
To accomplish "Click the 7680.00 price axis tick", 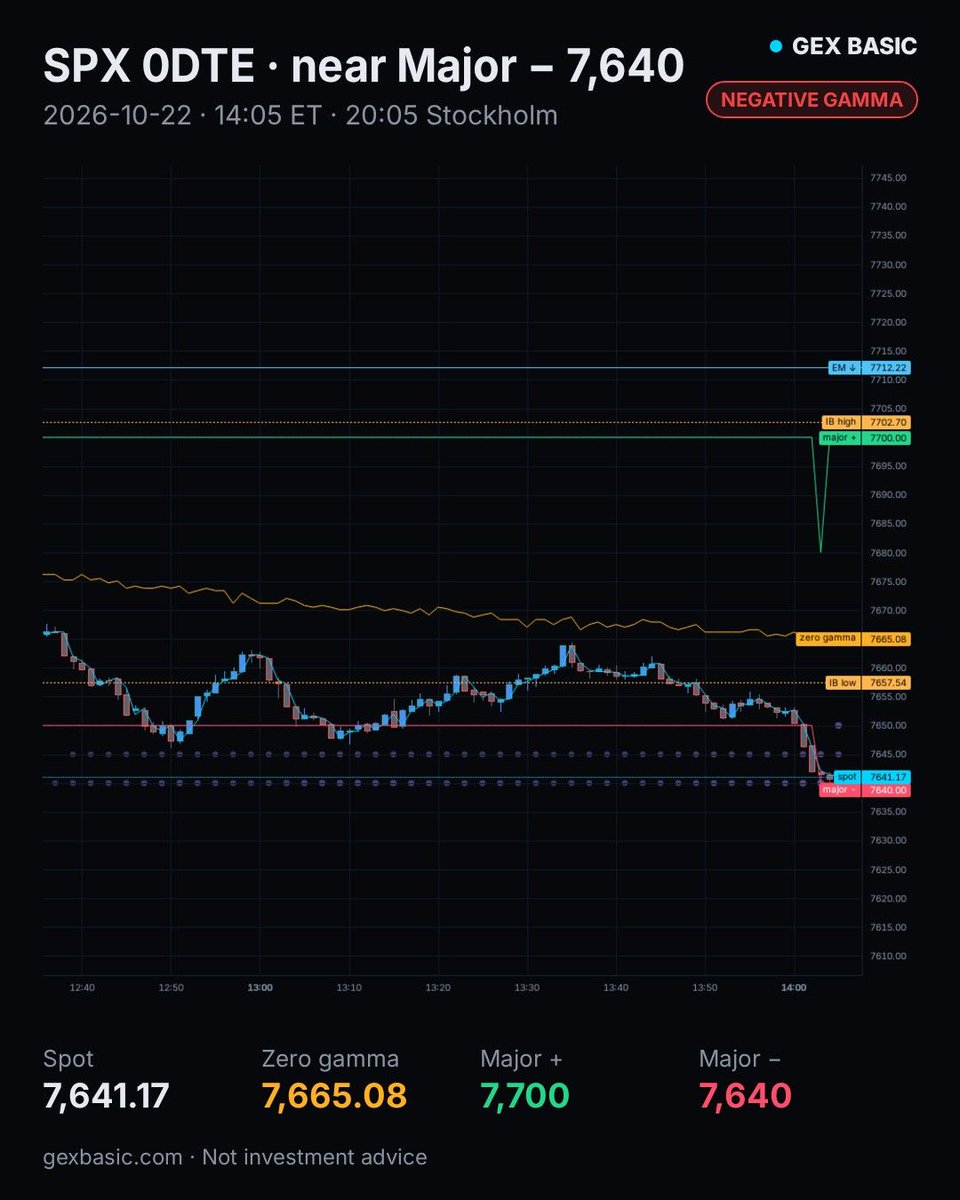I will 888,553.
